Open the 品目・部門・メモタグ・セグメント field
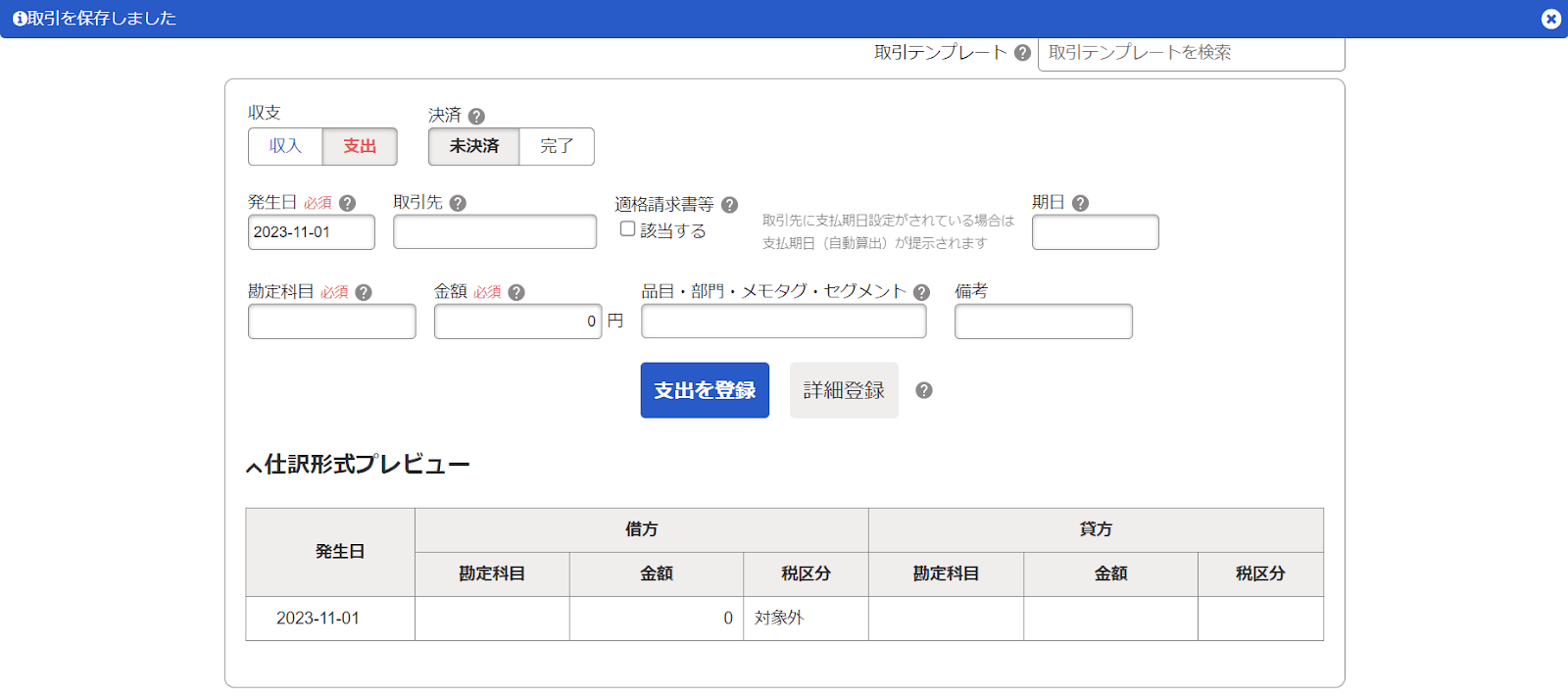Image resolution: width=1568 pixels, height=698 pixels. pyautogui.click(x=784, y=322)
